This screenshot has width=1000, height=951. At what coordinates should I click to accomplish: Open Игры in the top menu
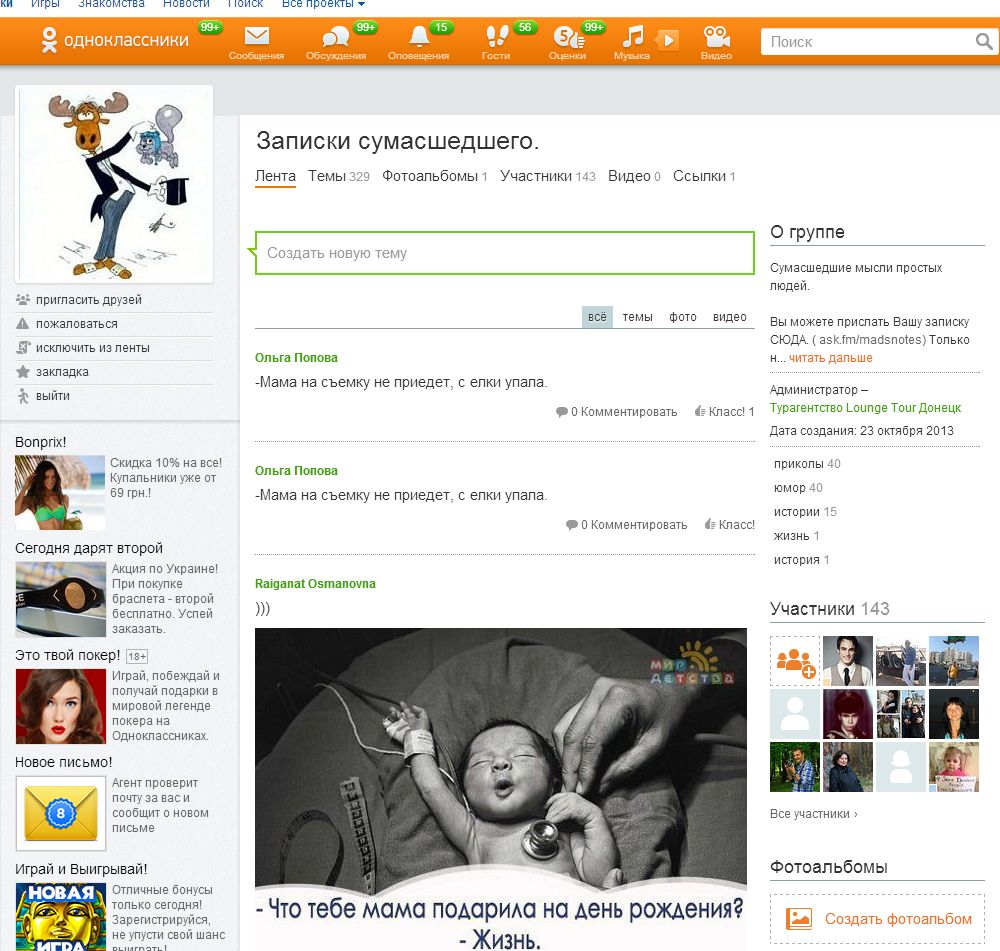click(x=45, y=4)
